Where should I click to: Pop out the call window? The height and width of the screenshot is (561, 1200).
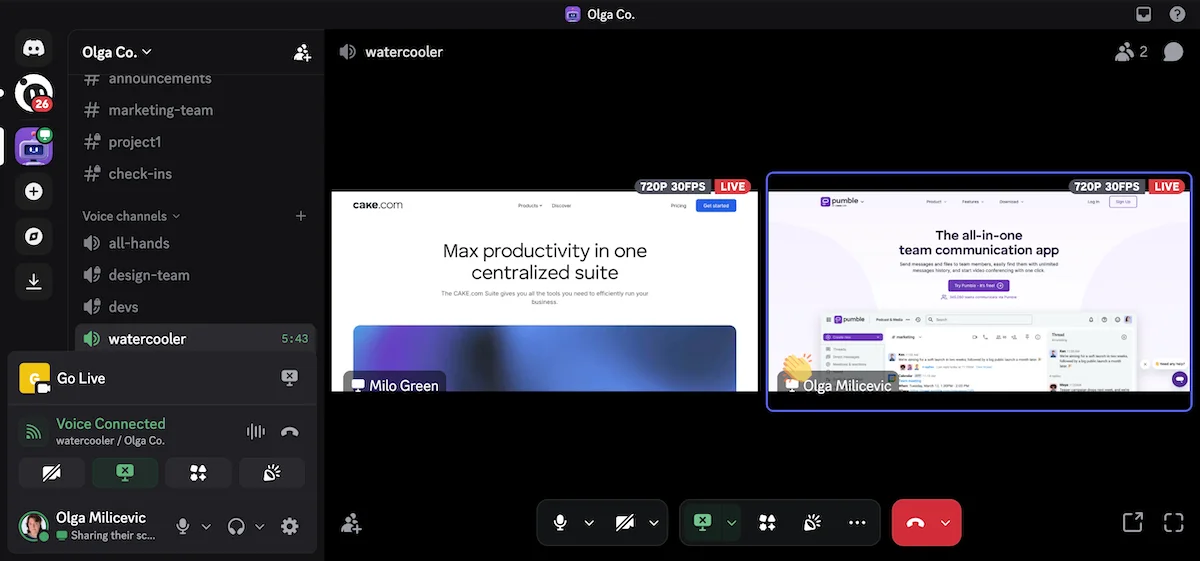pyautogui.click(x=1132, y=522)
